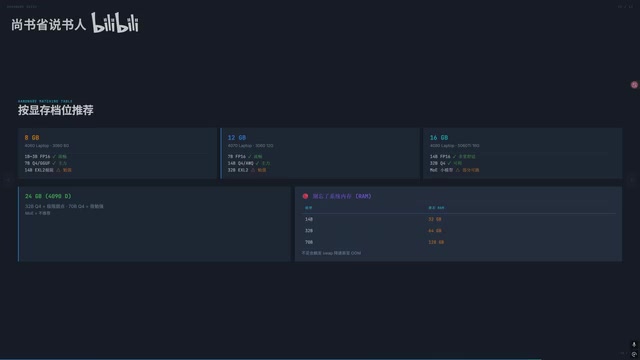Click the RAM panel heading text
The height and width of the screenshot is (360, 640).
pos(342,196)
